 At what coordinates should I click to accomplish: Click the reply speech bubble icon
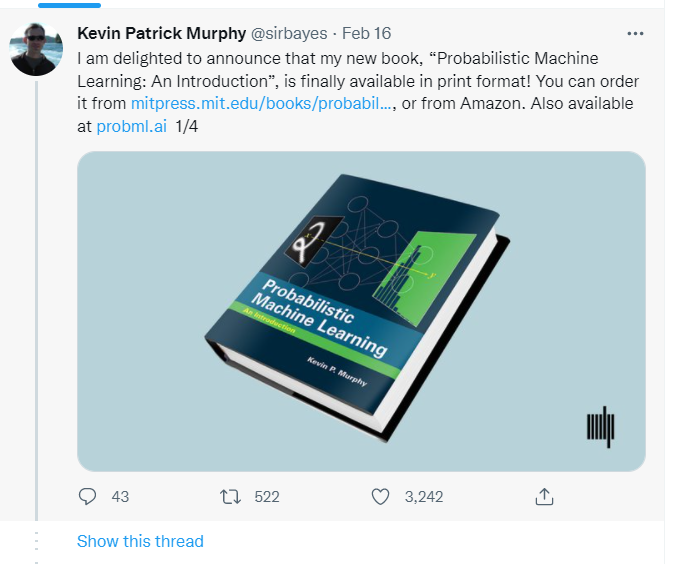[x=88, y=496]
